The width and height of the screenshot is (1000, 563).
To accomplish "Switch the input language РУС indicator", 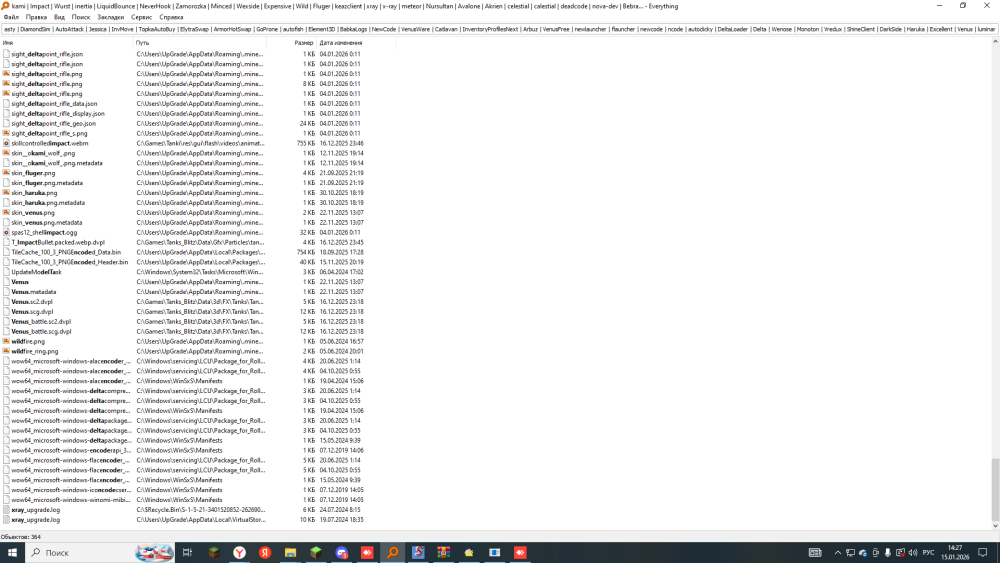I will [x=929, y=552].
